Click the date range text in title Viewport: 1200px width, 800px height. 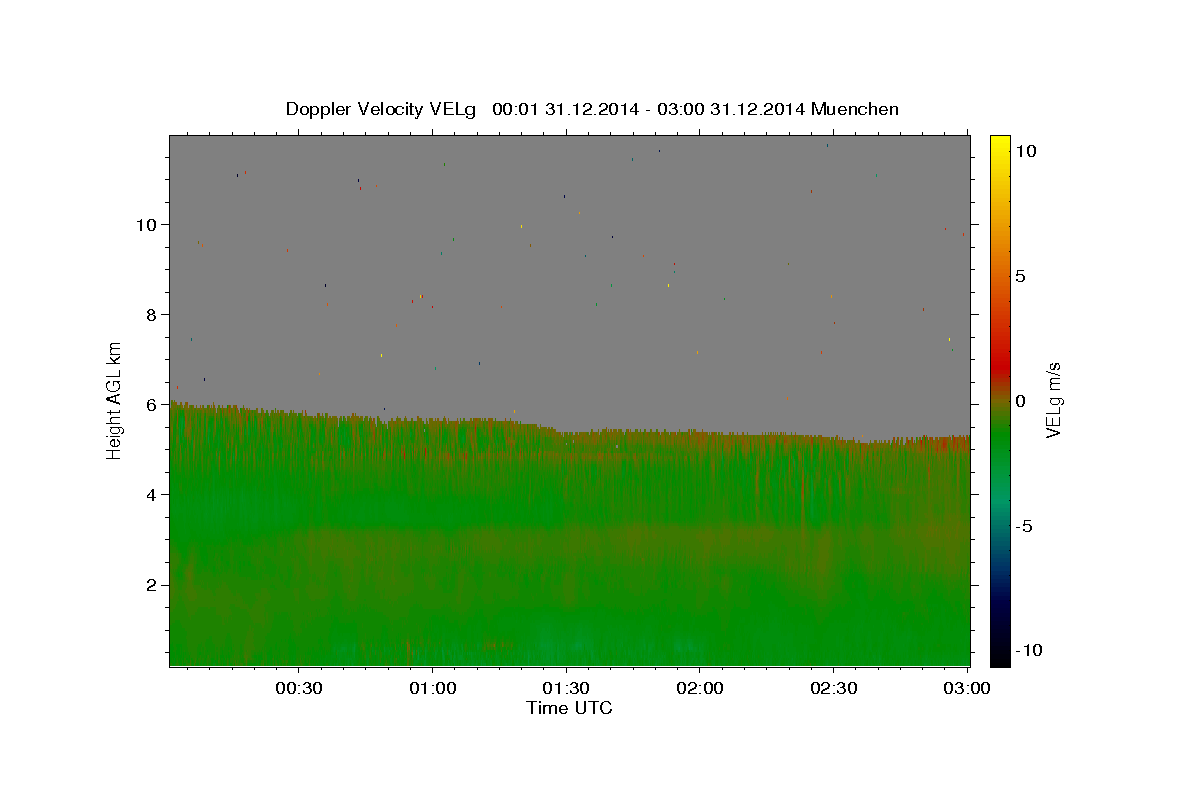coord(649,109)
